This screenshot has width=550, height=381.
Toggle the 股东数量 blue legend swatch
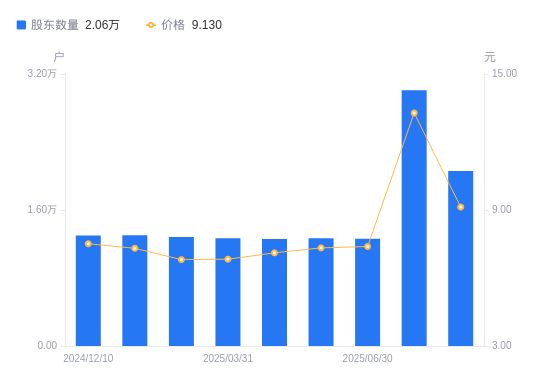pyautogui.click(x=21, y=25)
